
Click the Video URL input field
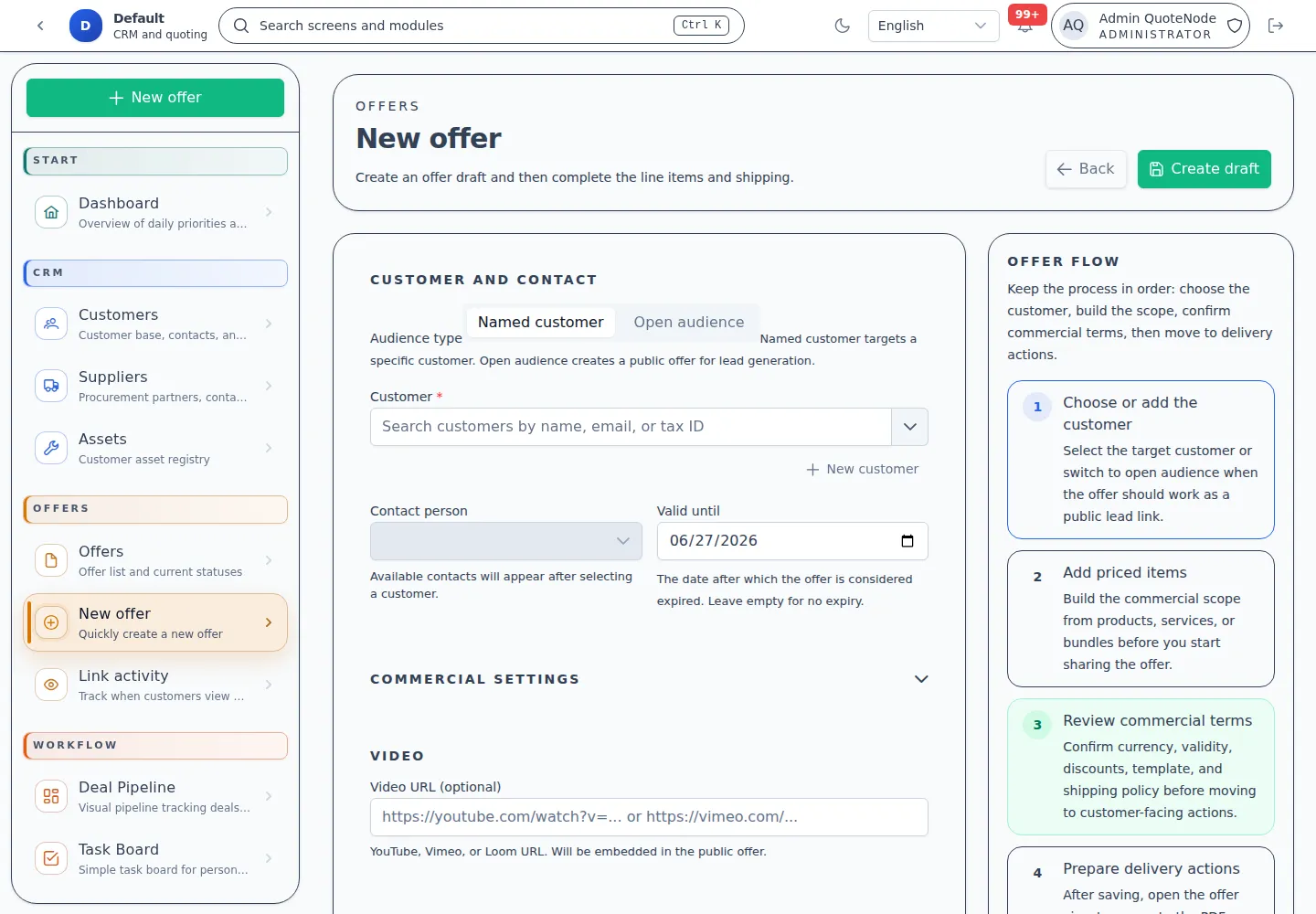click(649, 817)
